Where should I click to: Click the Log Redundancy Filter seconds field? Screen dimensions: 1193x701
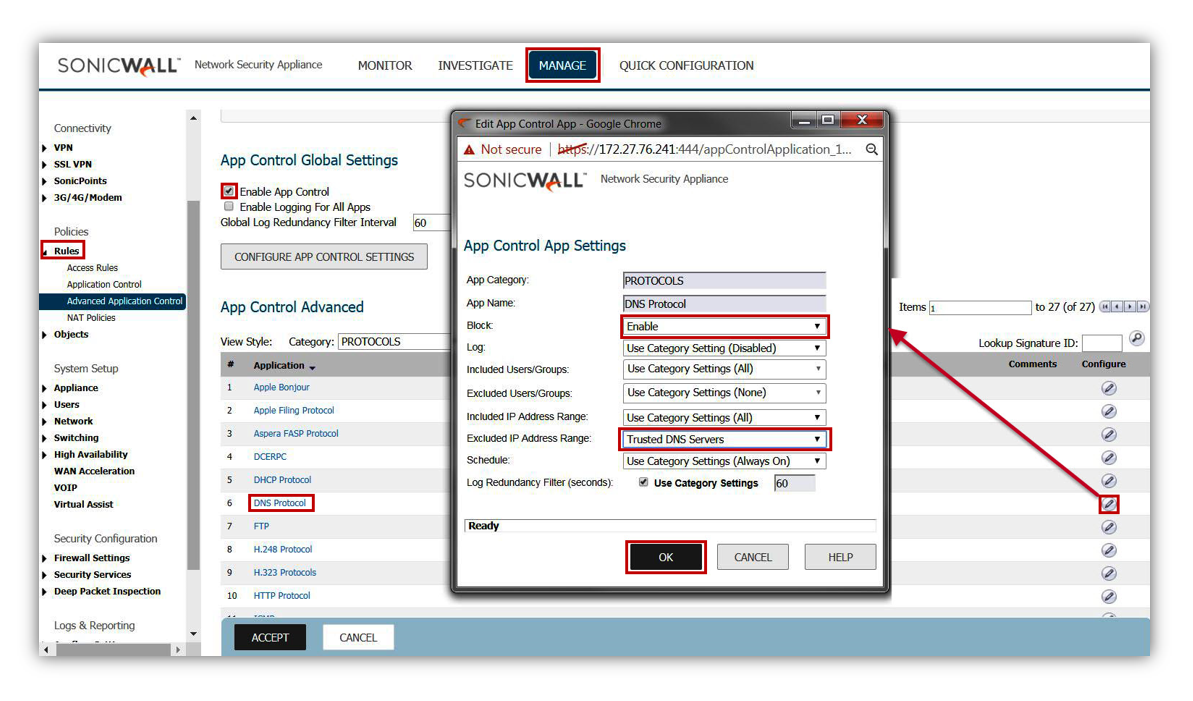click(x=794, y=483)
